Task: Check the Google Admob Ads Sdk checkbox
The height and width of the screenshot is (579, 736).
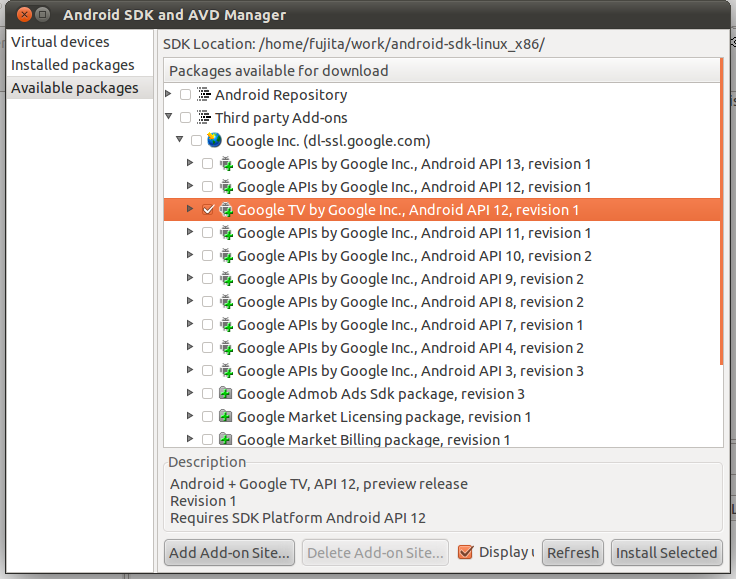Action: click(x=207, y=393)
